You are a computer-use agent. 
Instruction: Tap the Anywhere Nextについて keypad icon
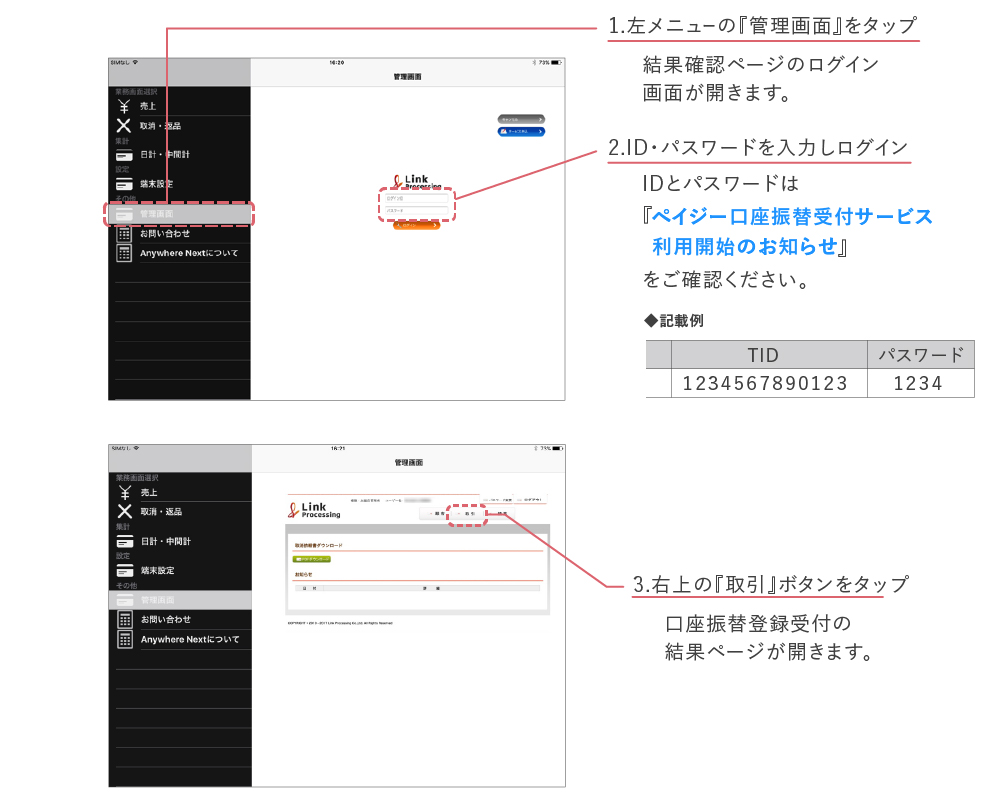(122, 253)
